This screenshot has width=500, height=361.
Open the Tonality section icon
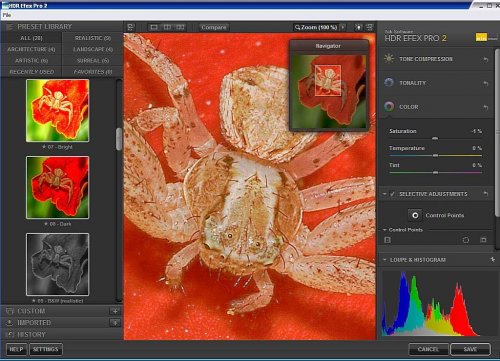pos(389,82)
